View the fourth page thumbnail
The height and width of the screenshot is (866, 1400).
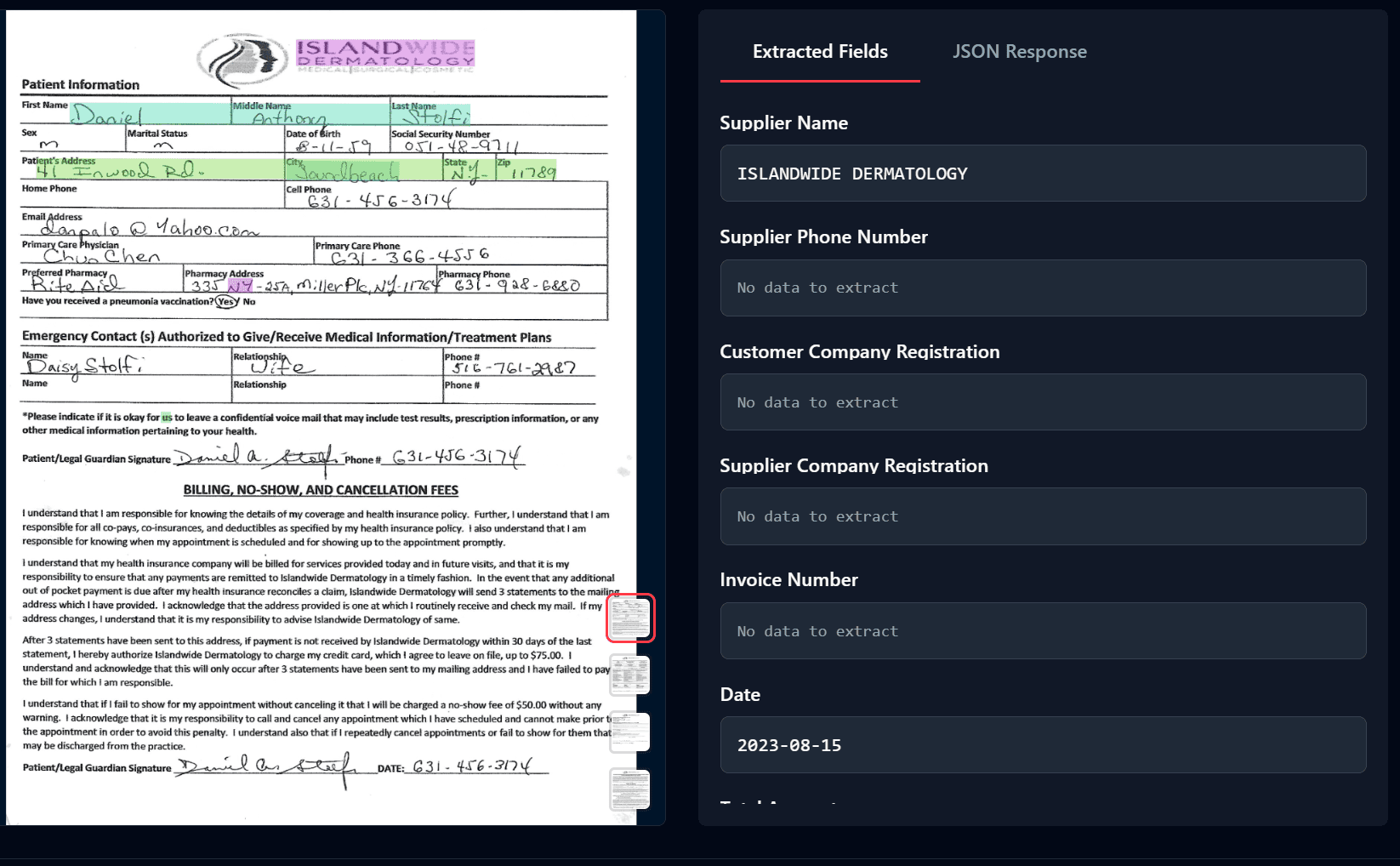pyautogui.click(x=629, y=789)
